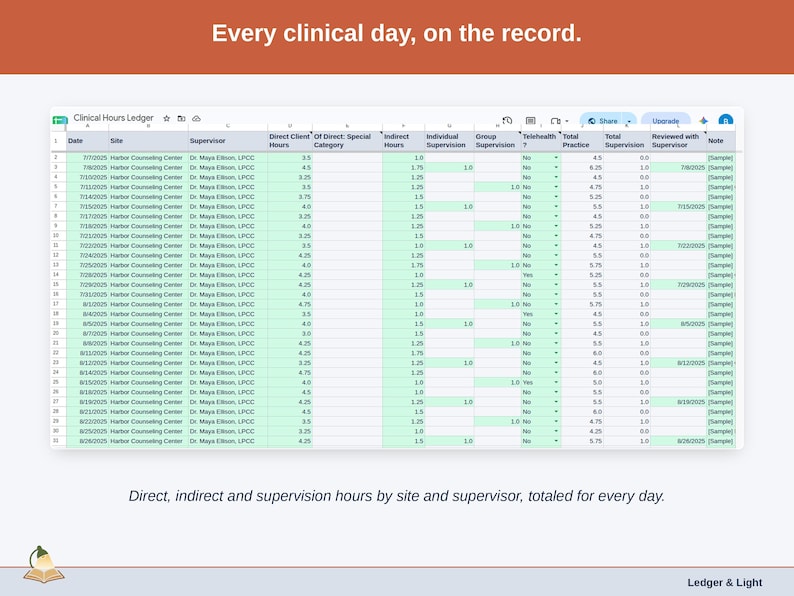Start a Meet call camera icon
The image size is (794, 596).
click(x=555, y=121)
